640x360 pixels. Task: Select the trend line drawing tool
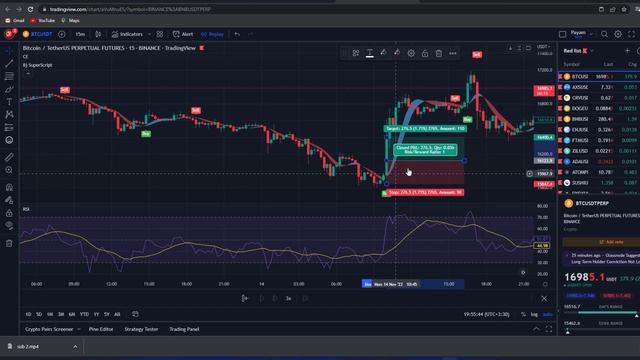(x=9, y=63)
